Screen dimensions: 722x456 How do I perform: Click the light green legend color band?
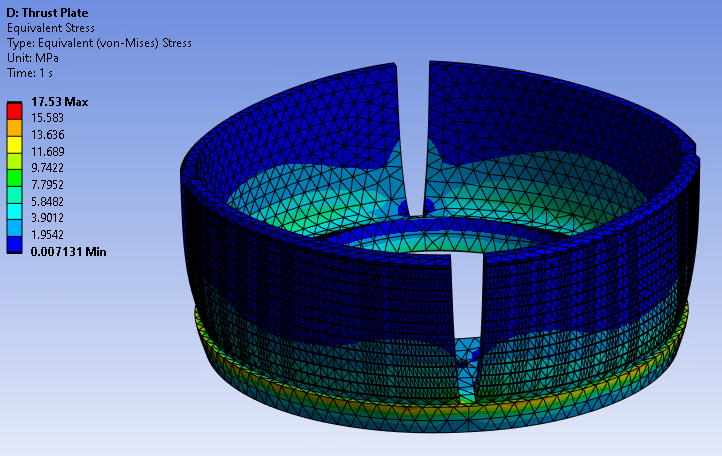click(14, 161)
